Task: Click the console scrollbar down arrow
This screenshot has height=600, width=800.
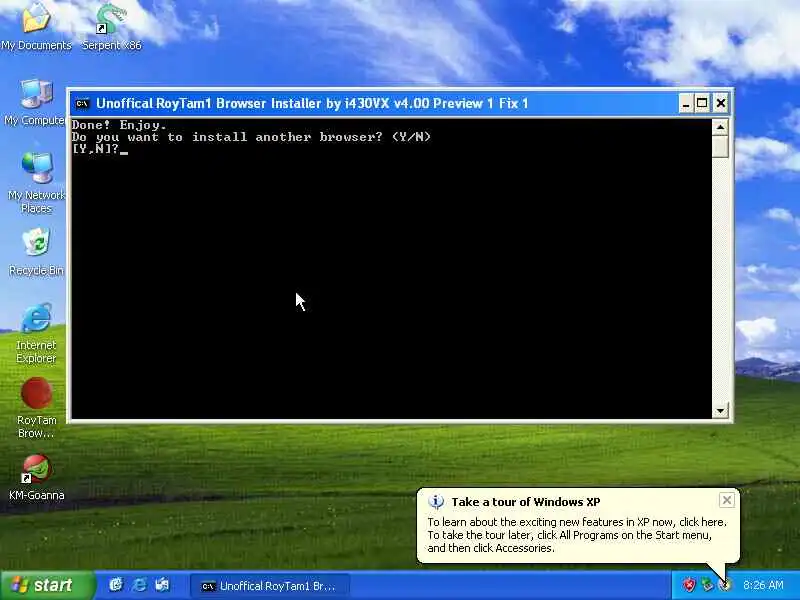Action: pyautogui.click(x=720, y=410)
